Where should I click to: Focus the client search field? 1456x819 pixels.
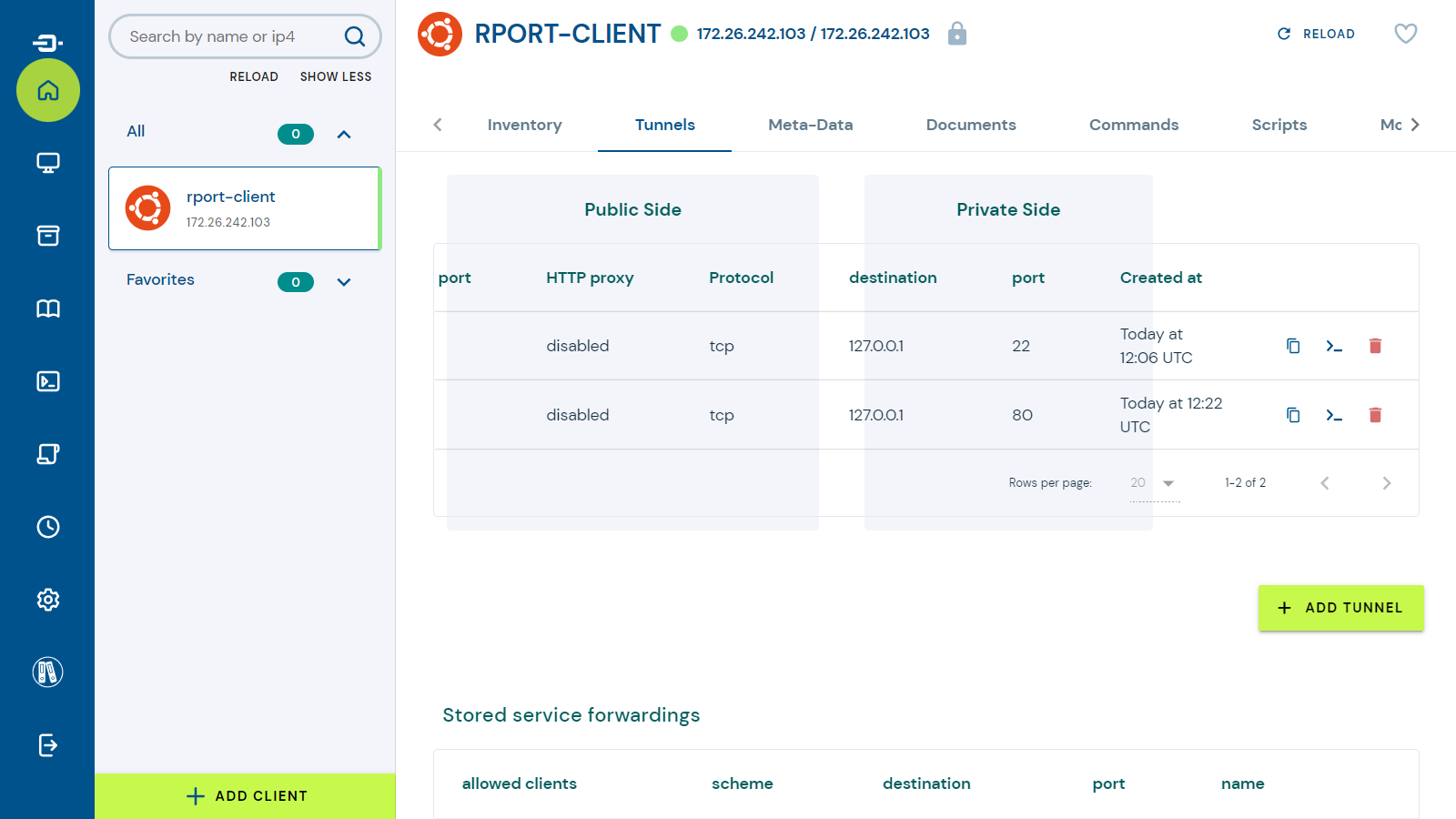232,36
